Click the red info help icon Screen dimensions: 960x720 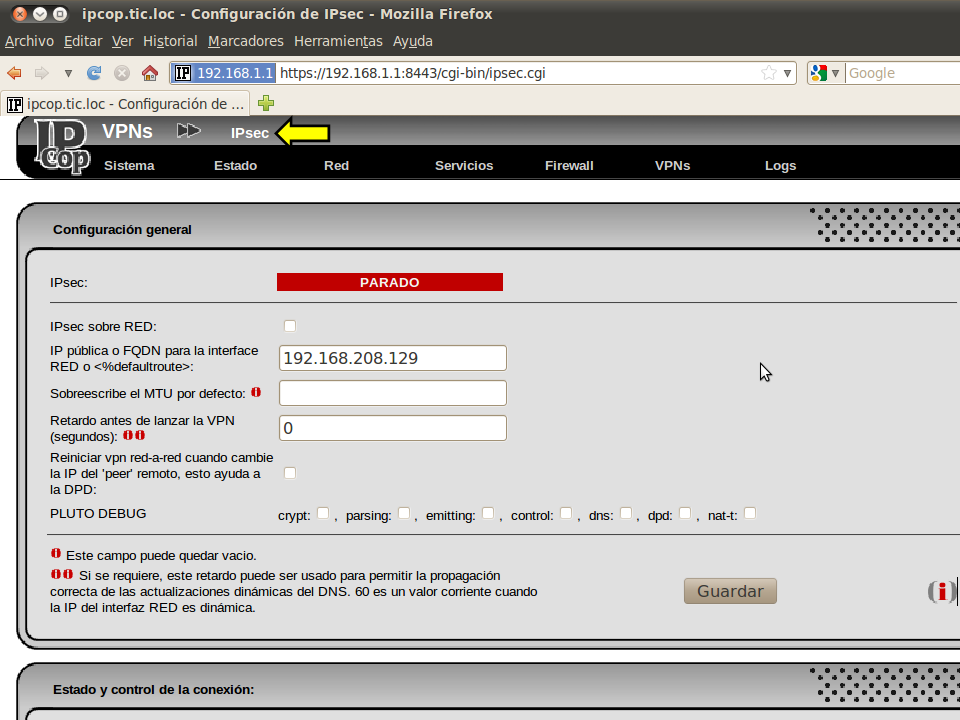click(x=941, y=592)
